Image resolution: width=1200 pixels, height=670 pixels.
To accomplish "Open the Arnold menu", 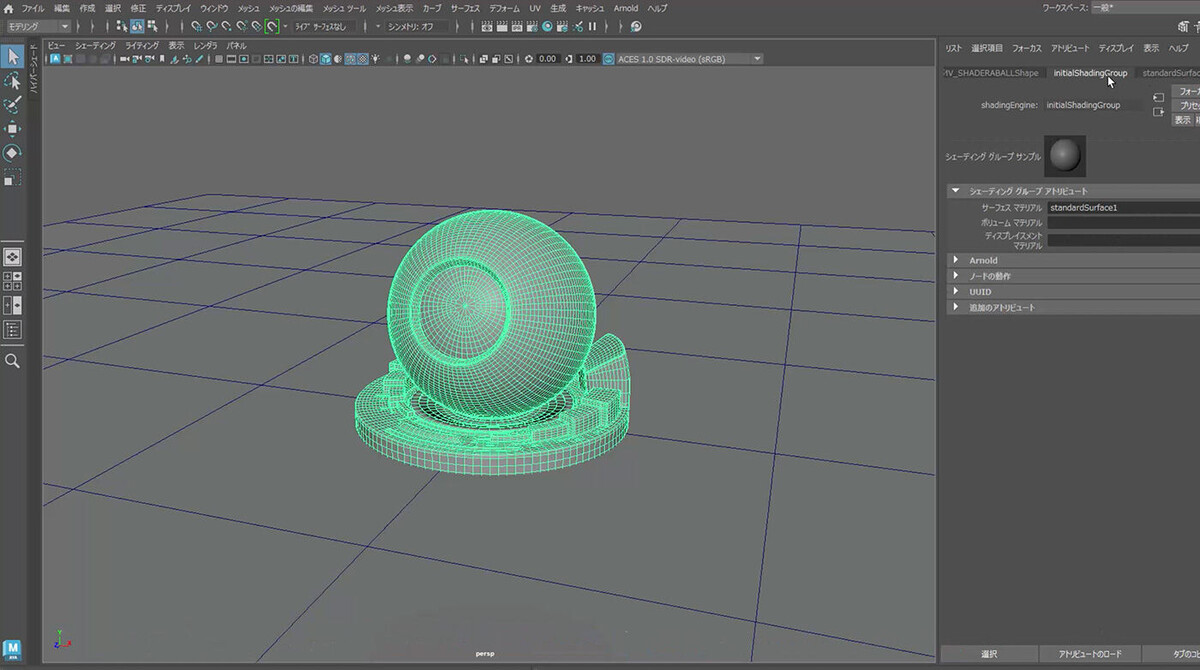I will pyautogui.click(x=626, y=8).
